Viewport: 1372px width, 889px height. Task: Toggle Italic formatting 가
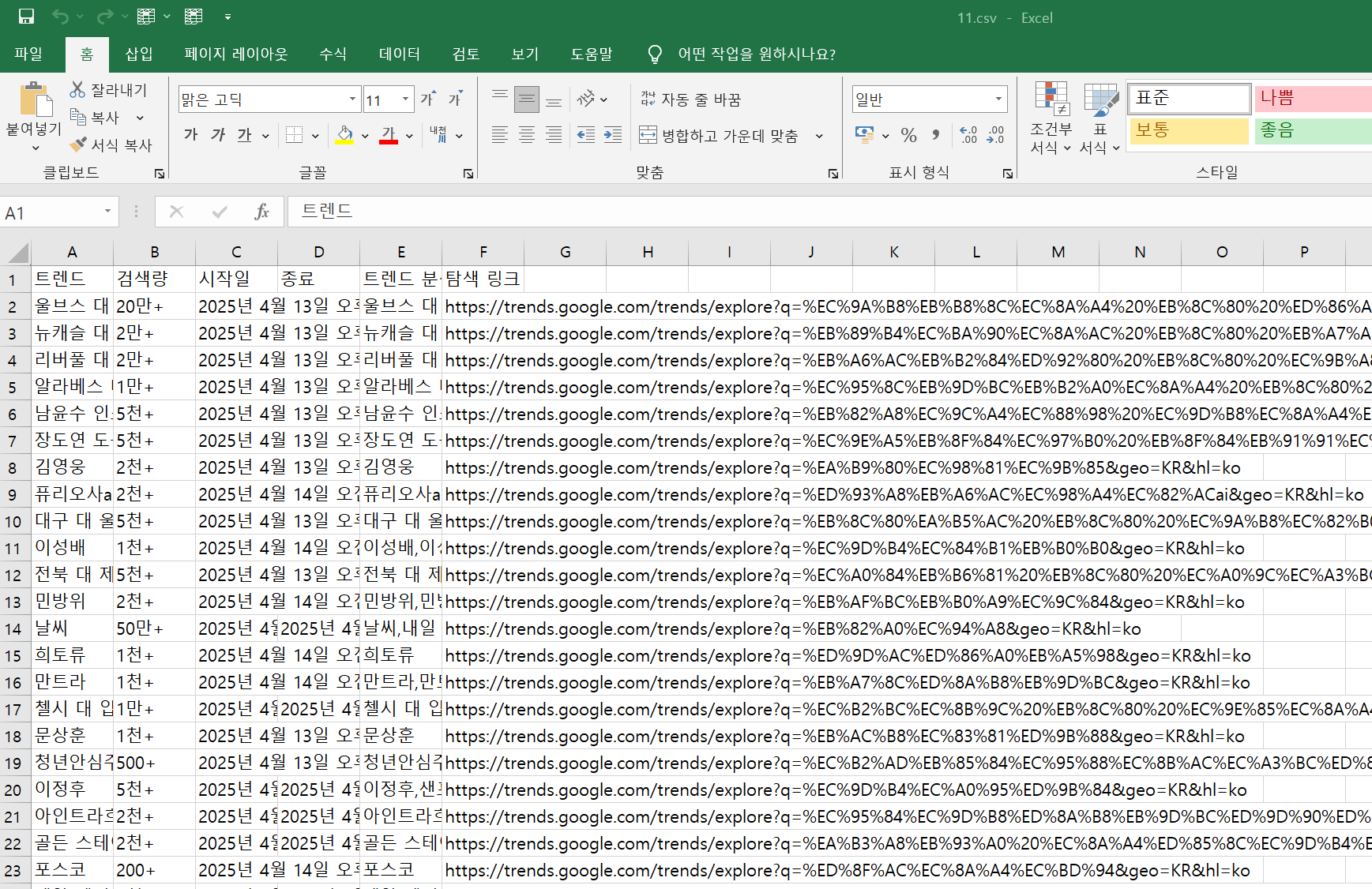[x=218, y=135]
